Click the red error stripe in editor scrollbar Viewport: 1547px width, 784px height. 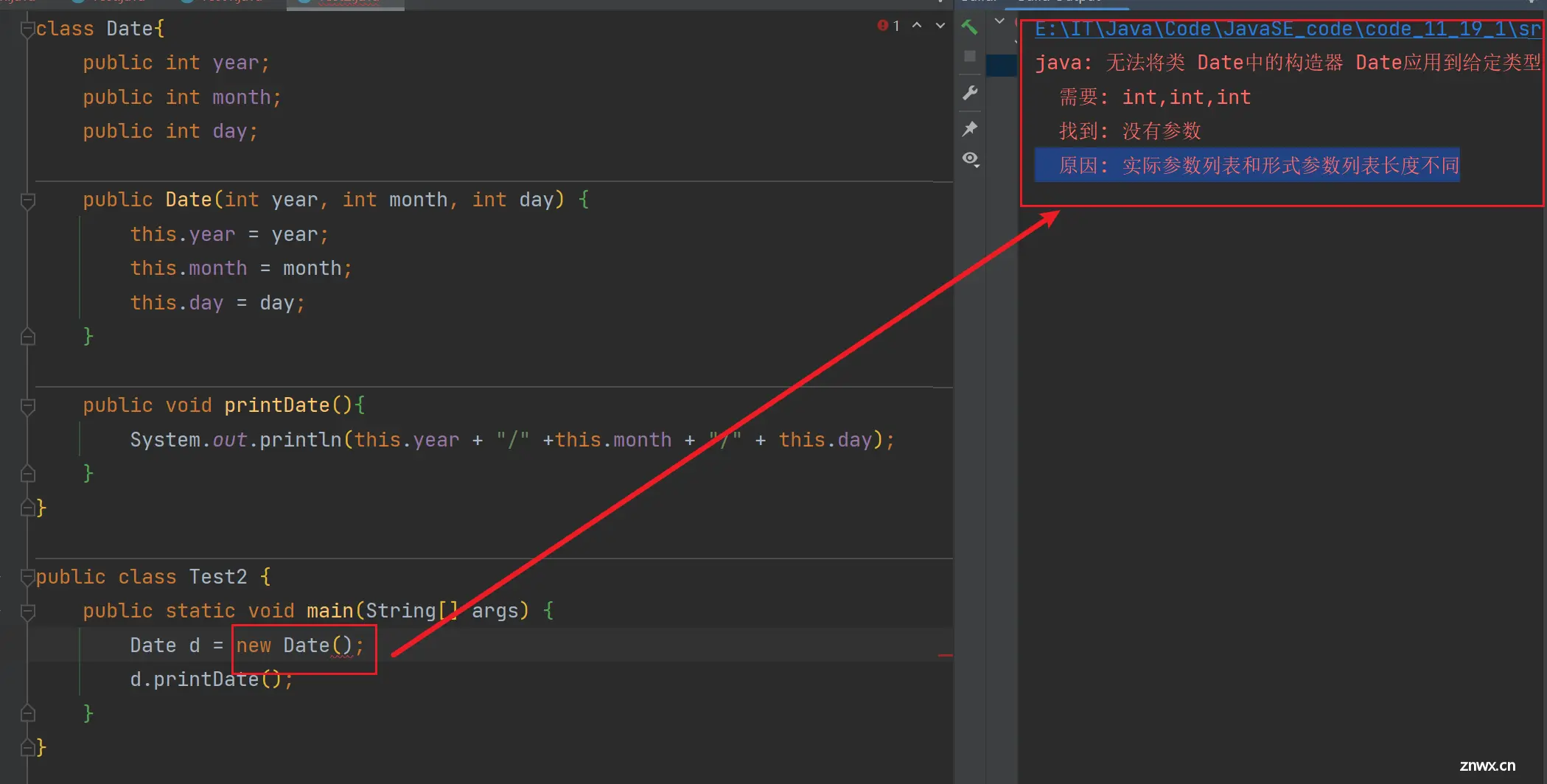(946, 655)
